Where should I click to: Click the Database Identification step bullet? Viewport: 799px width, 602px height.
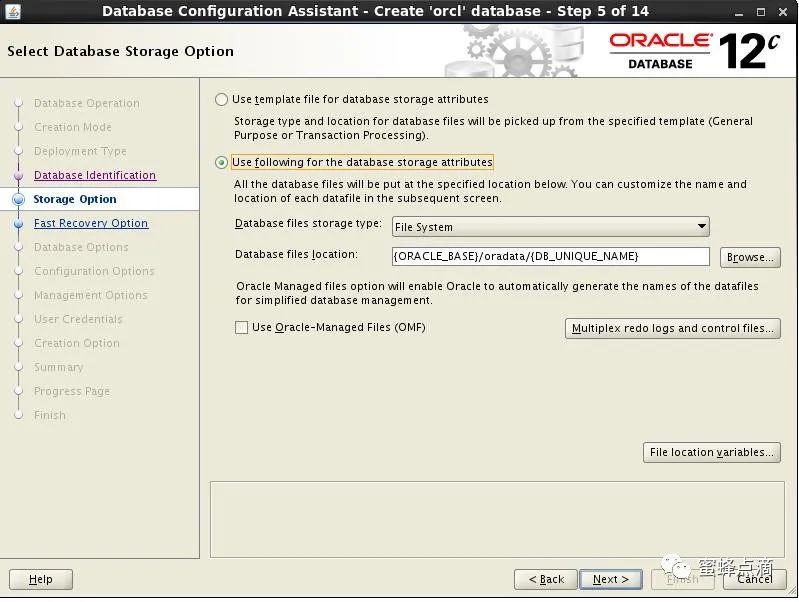coord(18,175)
